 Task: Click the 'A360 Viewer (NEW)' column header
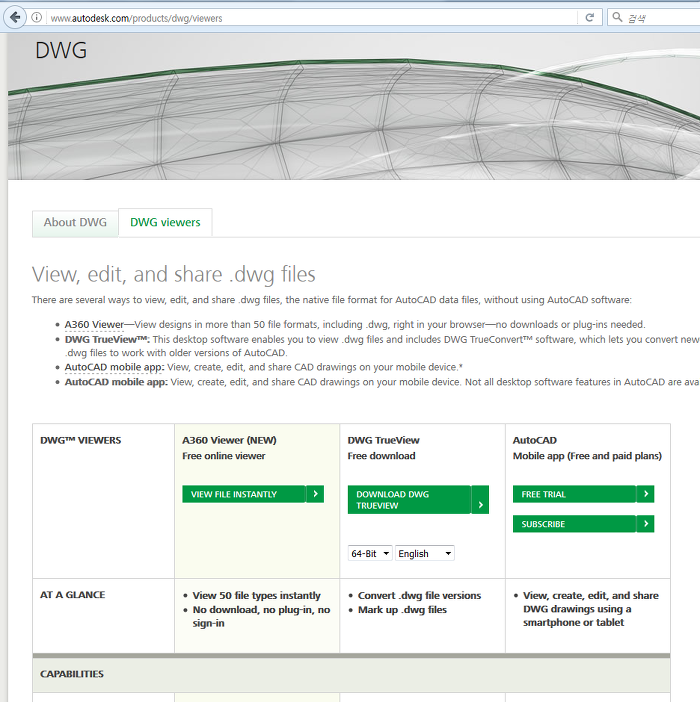[229, 440]
